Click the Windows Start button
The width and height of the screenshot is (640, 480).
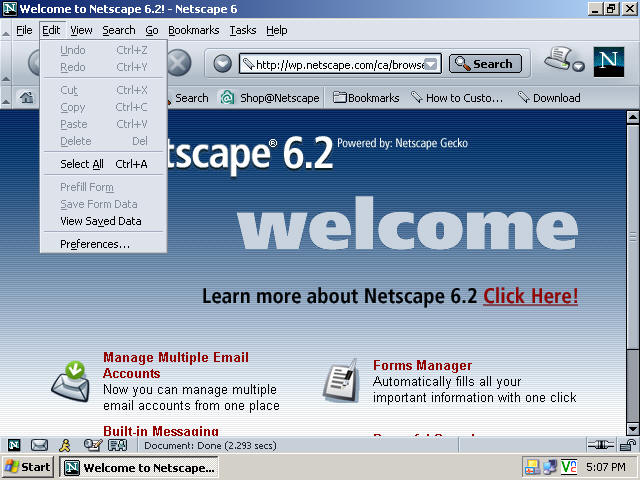(x=28, y=467)
